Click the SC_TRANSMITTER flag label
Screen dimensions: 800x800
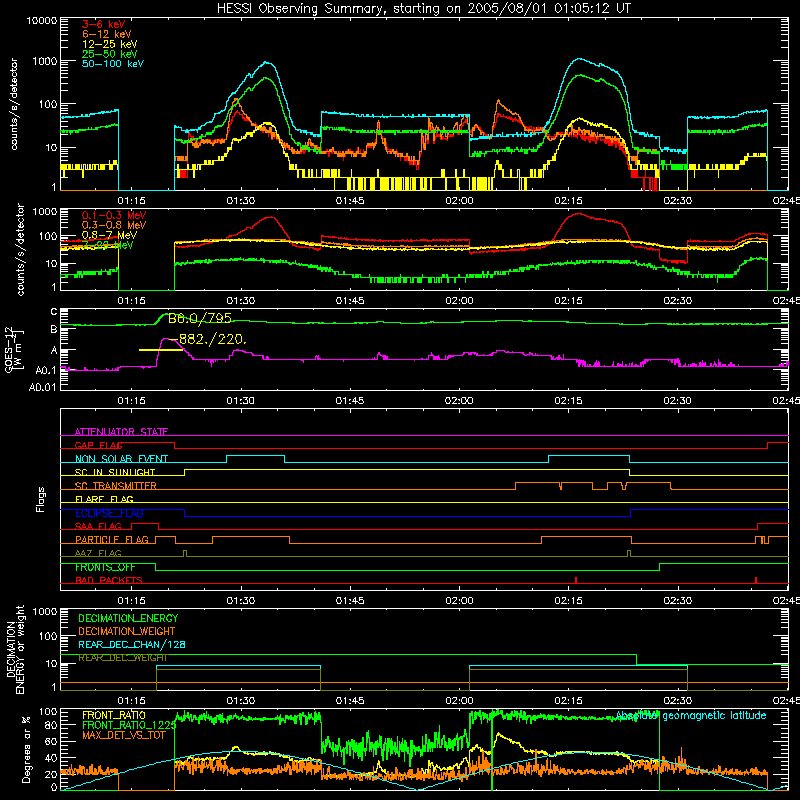116,486
